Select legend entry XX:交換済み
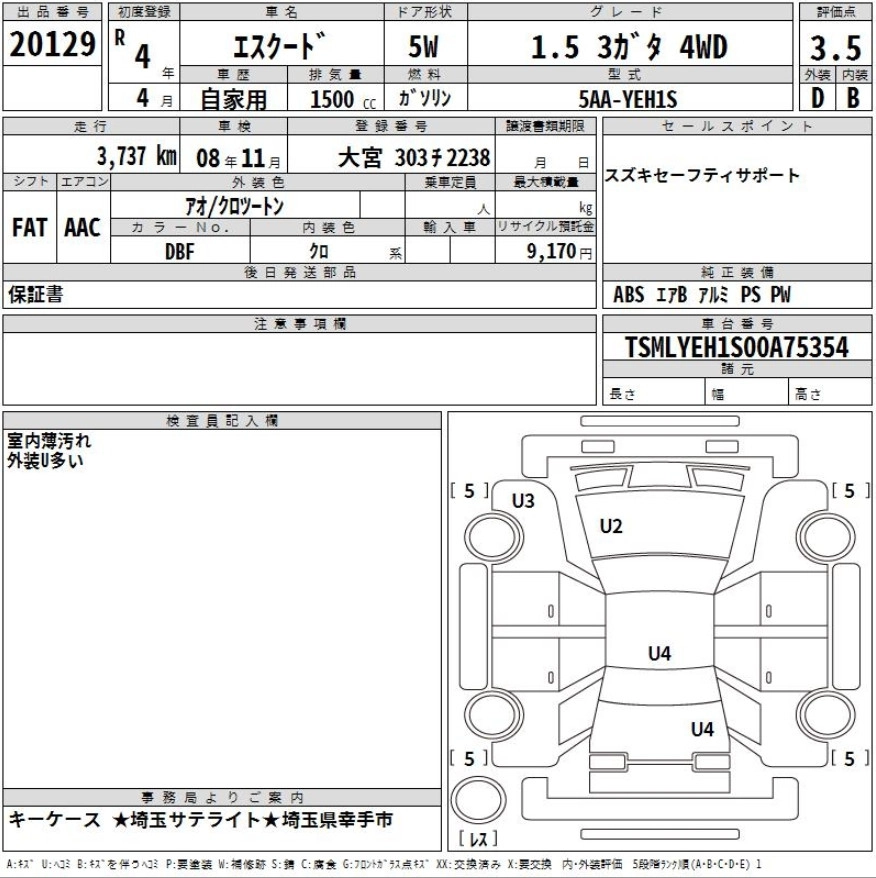 466,865
